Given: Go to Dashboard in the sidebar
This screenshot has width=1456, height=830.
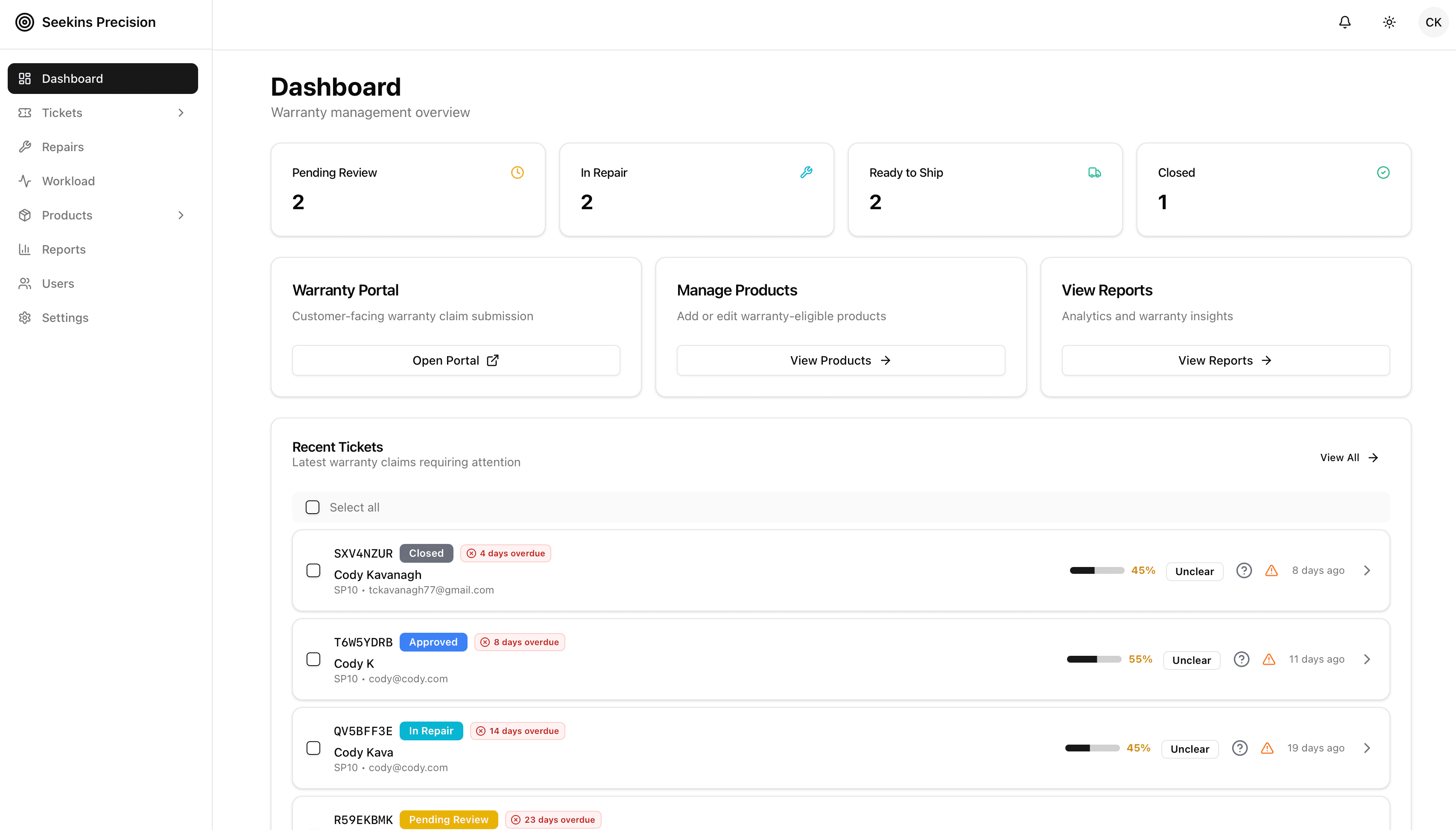Looking at the screenshot, I should coord(102,79).
